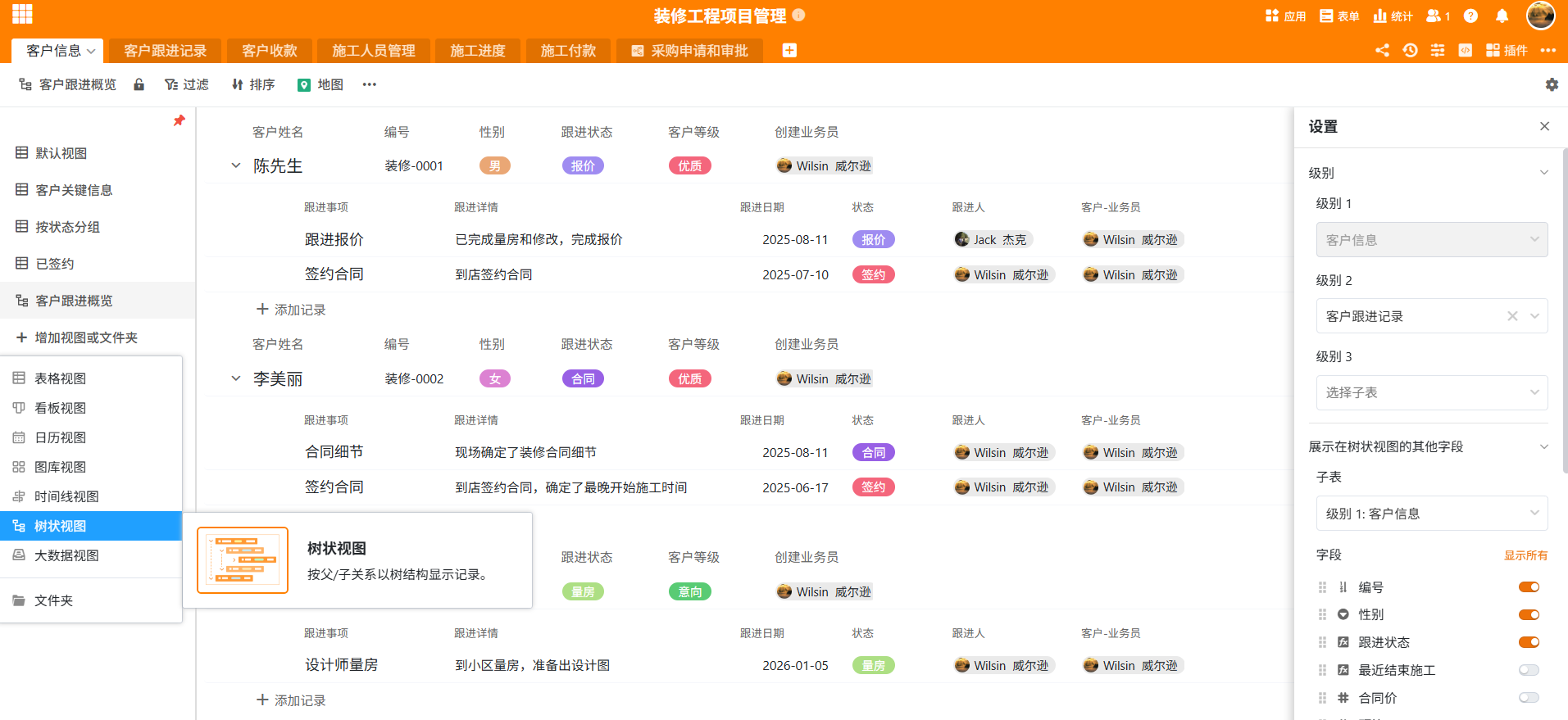
Task: Disable the 性别 field switch
Action: click(x=1528, y=614)
